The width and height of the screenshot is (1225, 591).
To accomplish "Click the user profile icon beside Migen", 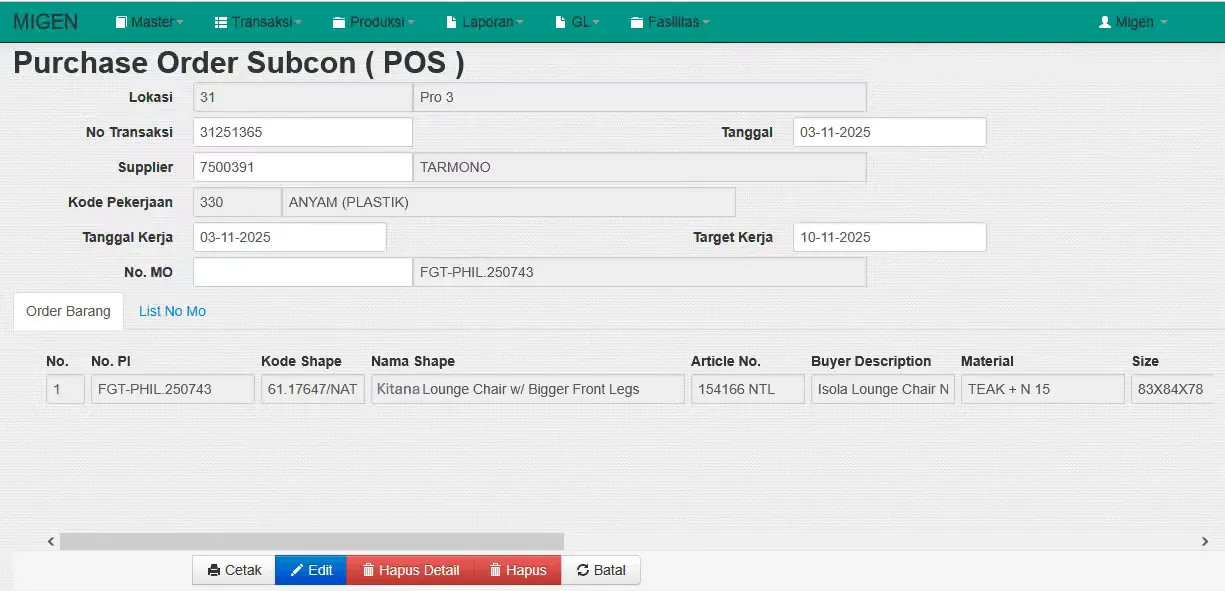I will 1105,22.
